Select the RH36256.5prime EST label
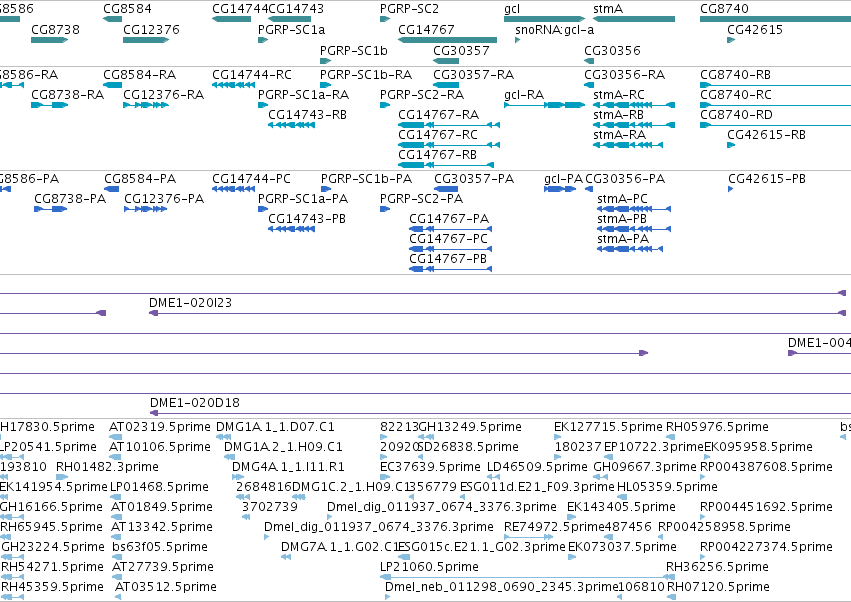The height and width of the screenshot is (602, 851). pyautogui.click(x=717, y=567)
